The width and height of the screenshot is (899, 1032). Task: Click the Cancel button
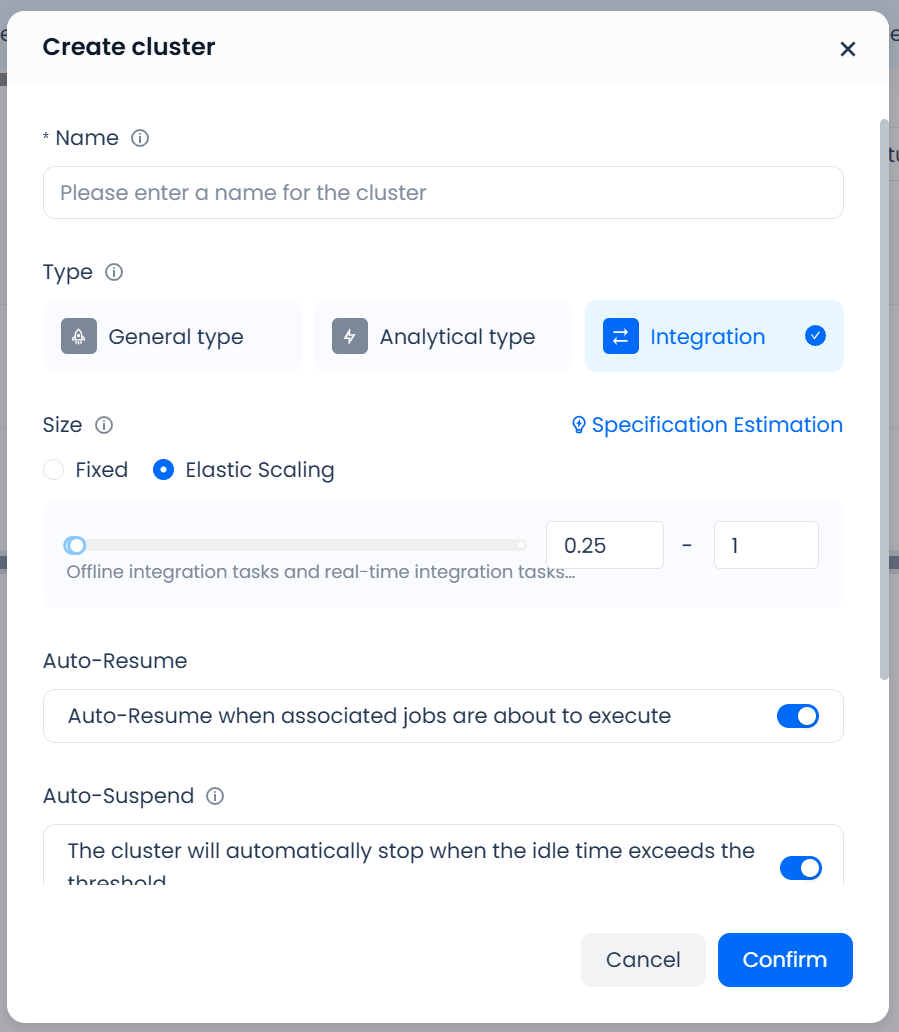click(643, 960)
